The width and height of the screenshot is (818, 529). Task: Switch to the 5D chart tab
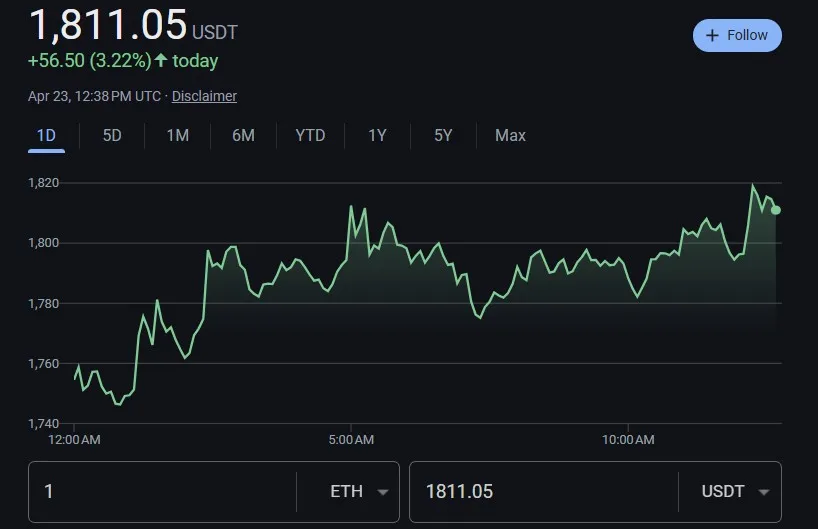point(112,135)
